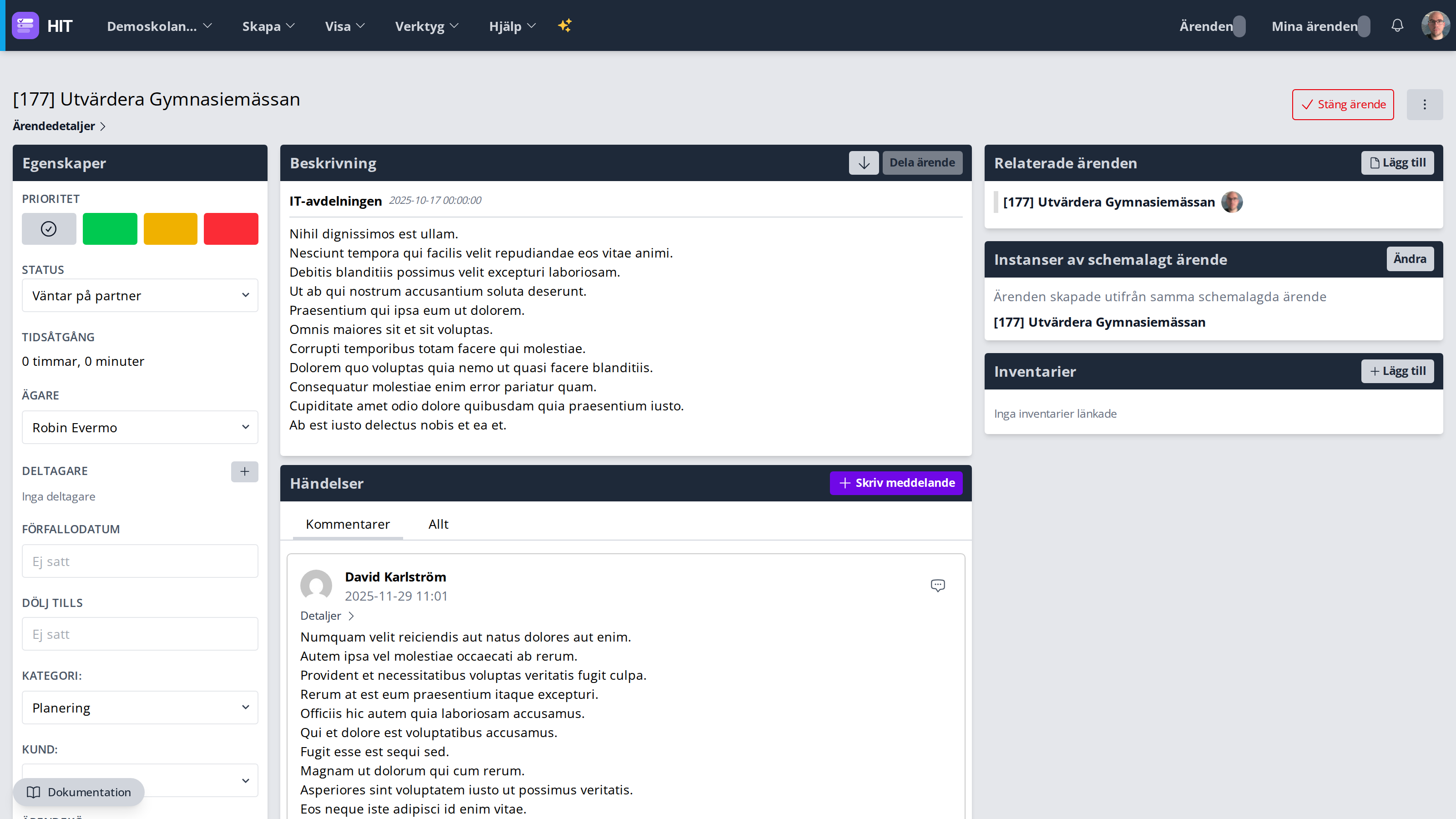
Task: Add a related ticket with Lägg till
Action: pos(1397,163)
